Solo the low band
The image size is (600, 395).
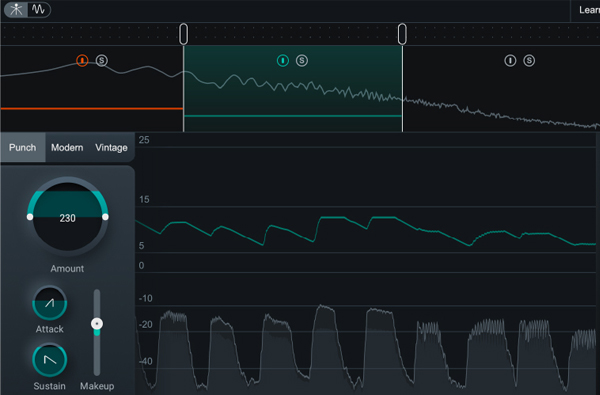coord(101,60)
